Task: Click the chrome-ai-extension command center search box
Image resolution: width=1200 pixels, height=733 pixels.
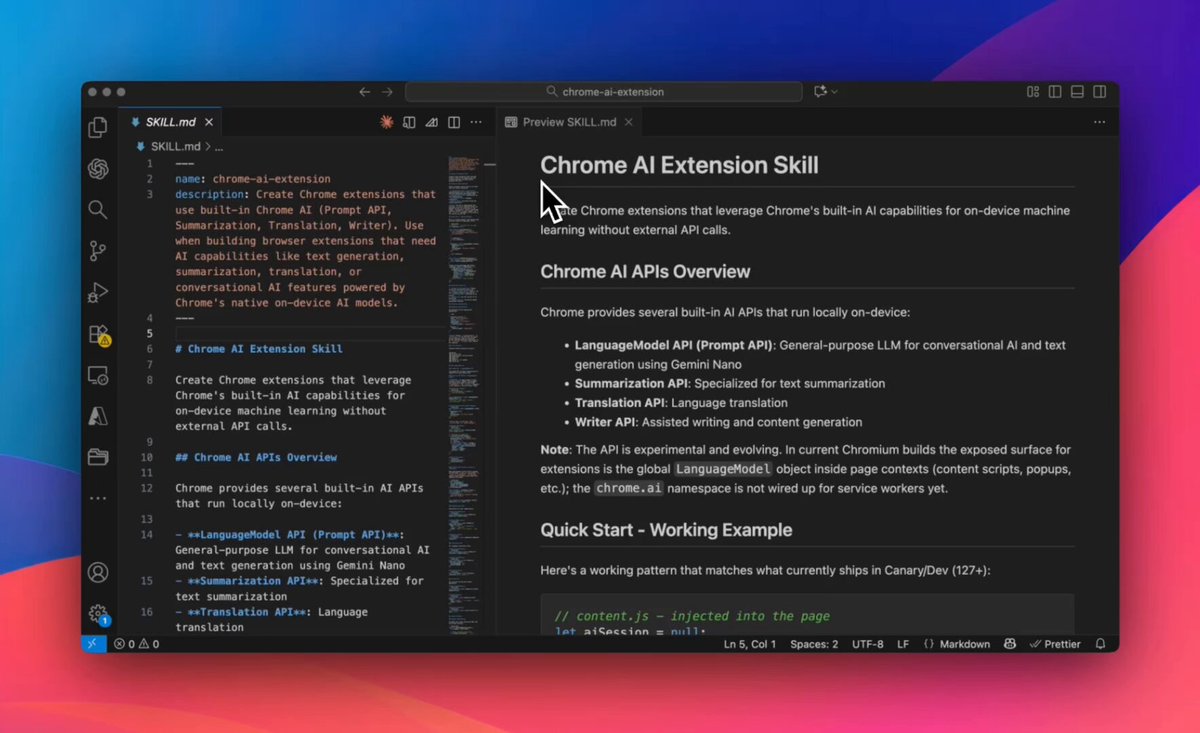Action: click(604, 92)
